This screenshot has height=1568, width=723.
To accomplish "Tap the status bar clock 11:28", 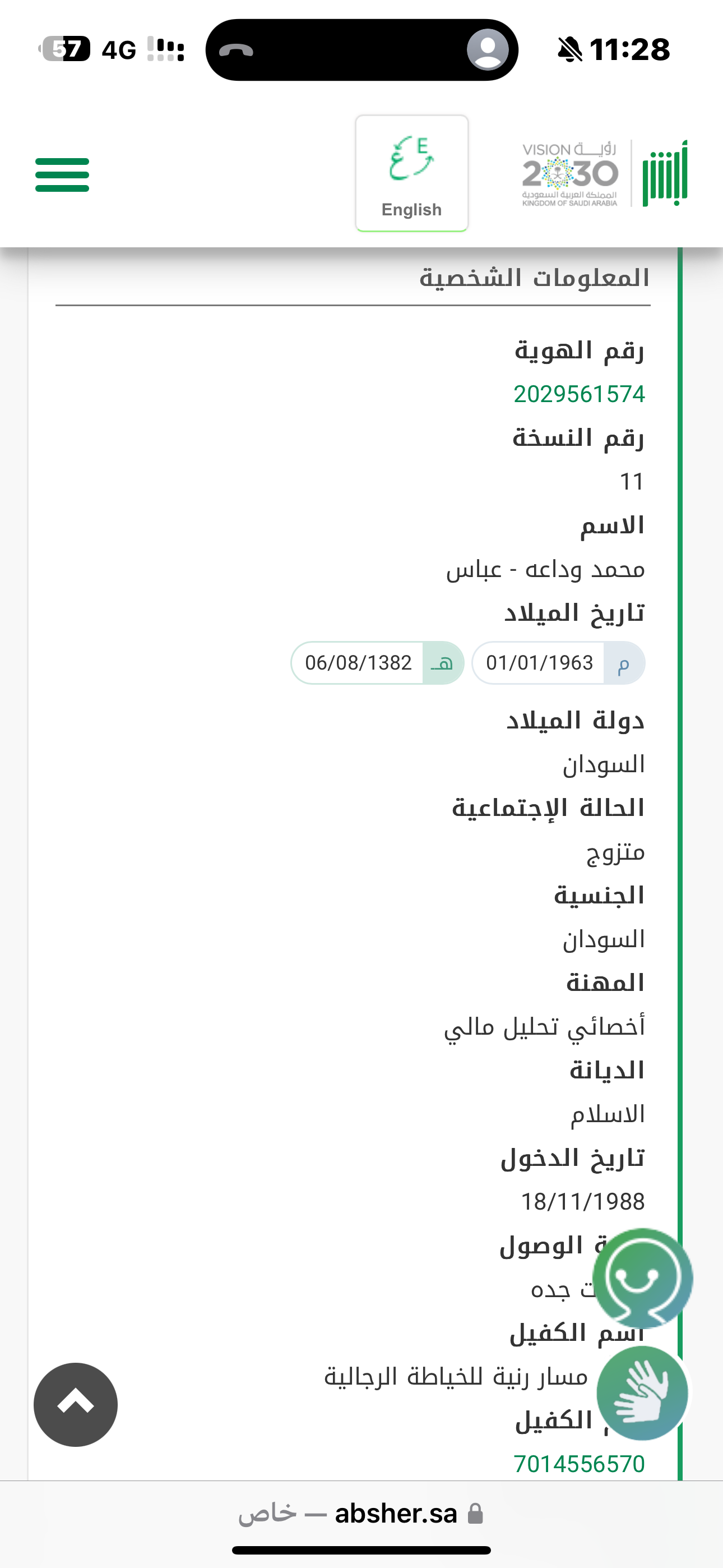I will click(x=629, y=50).
